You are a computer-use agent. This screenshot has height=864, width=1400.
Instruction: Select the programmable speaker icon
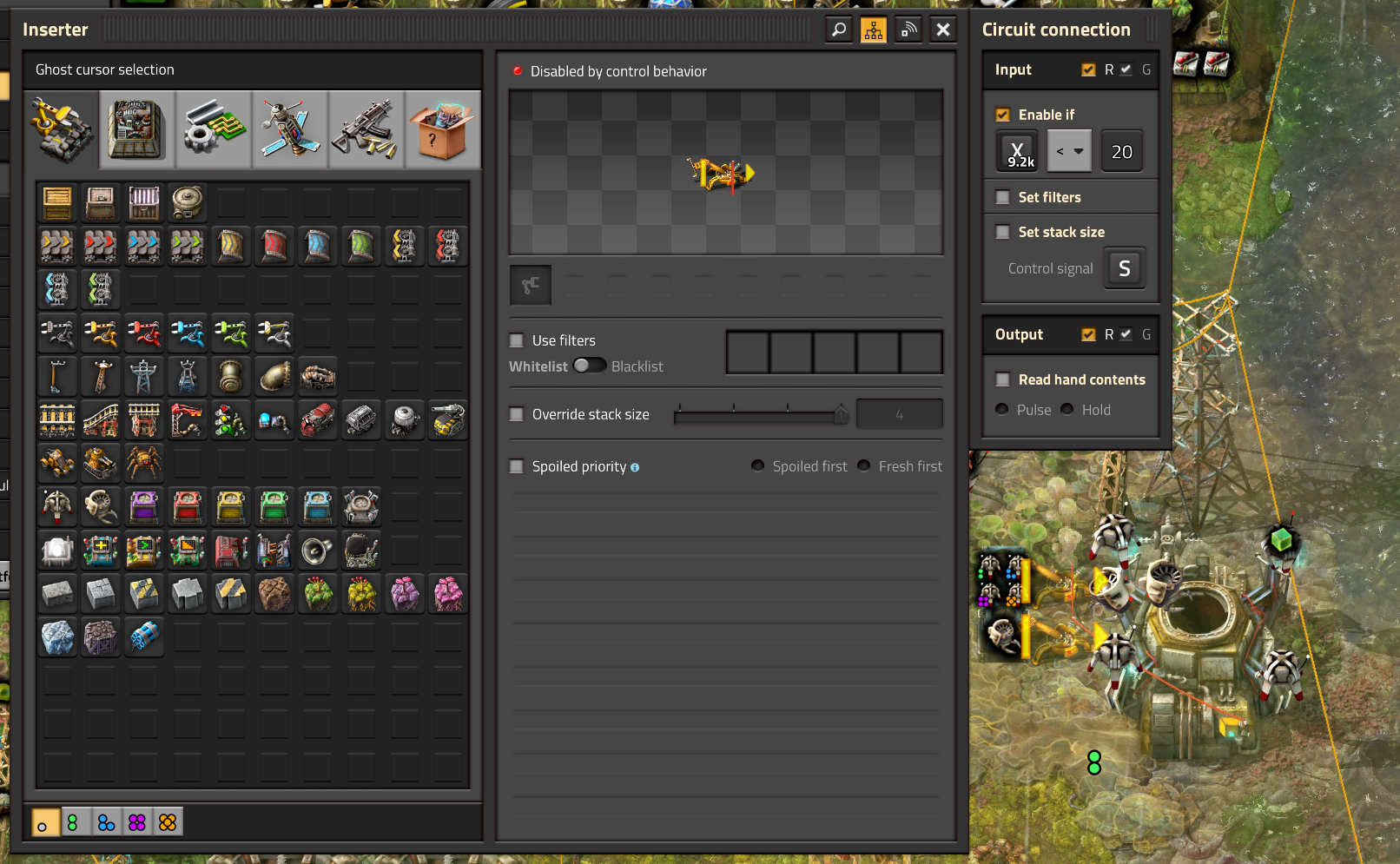tap(318, 551)
